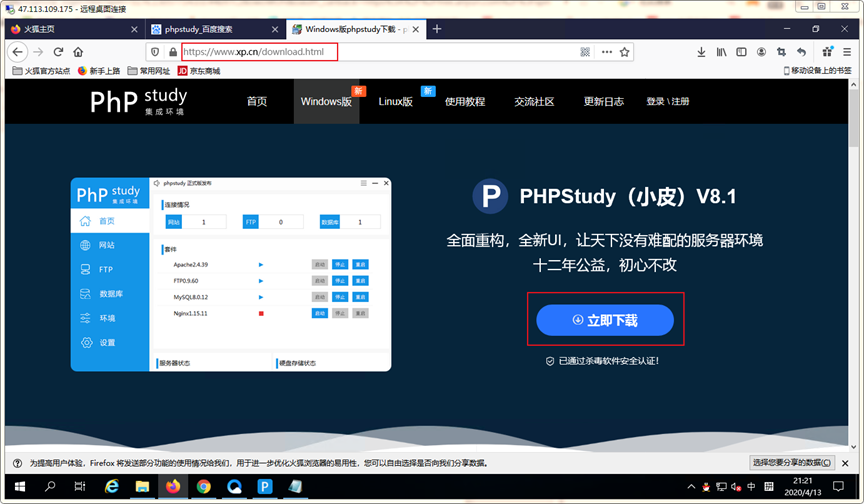This screenshot has height=504, width=864.
Task: Open the library bookshelf icon
Action: [721, 52]
